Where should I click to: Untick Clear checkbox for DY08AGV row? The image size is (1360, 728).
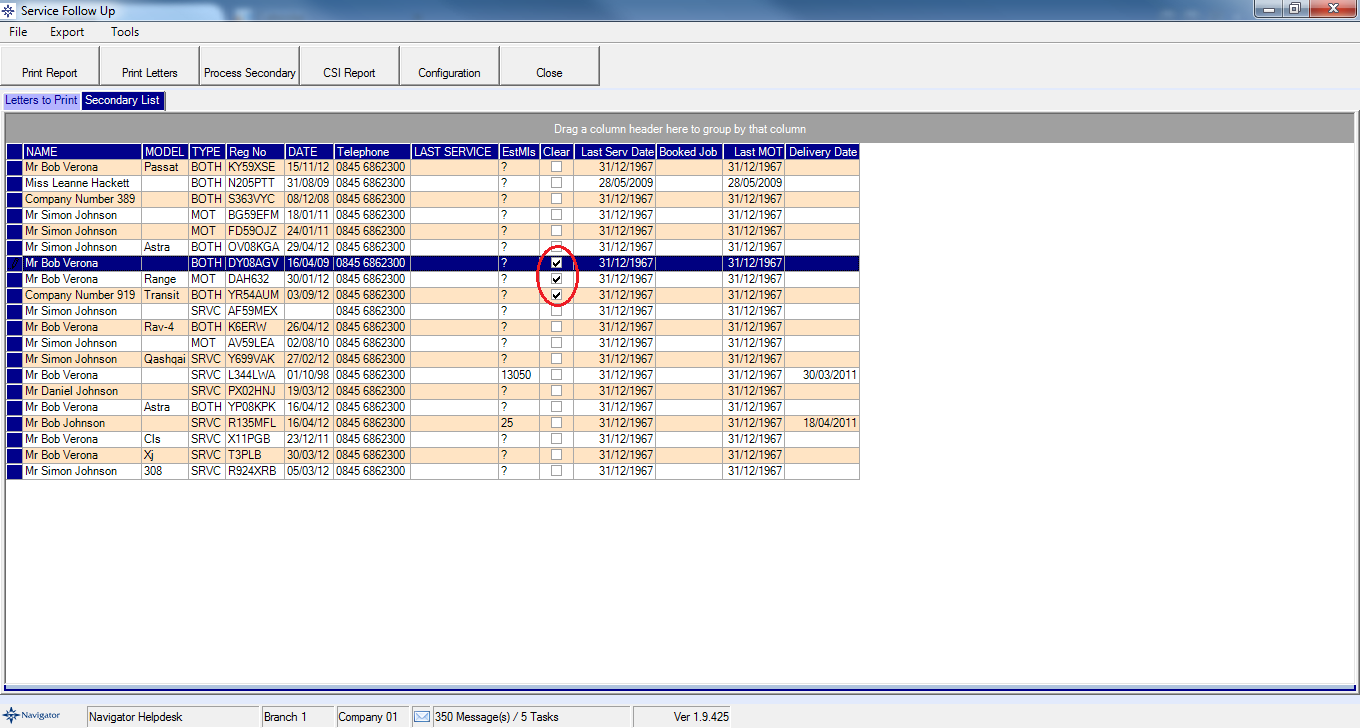(x=557, y=263)
